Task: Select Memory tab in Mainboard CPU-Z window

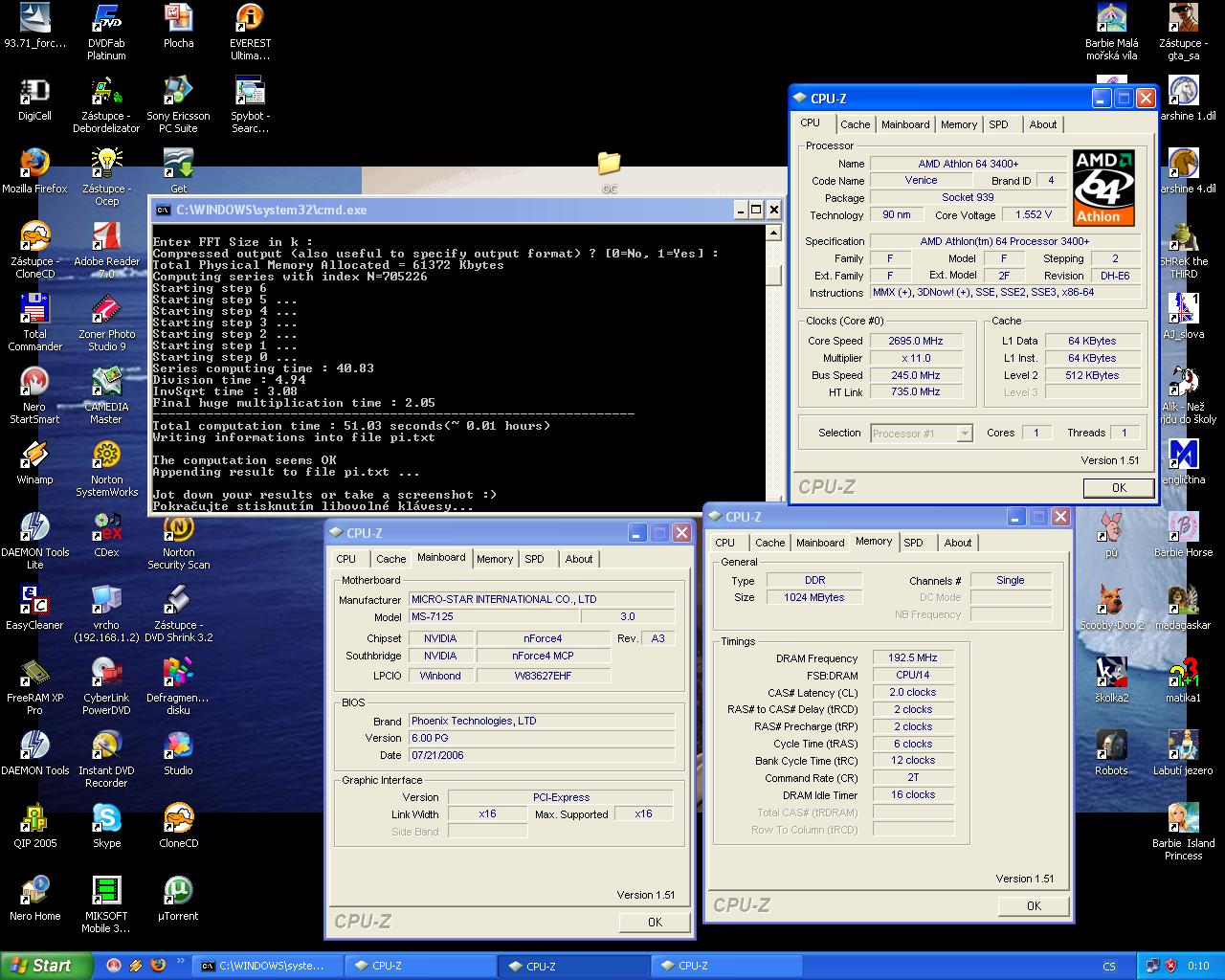Action: [x=495, y=559]
